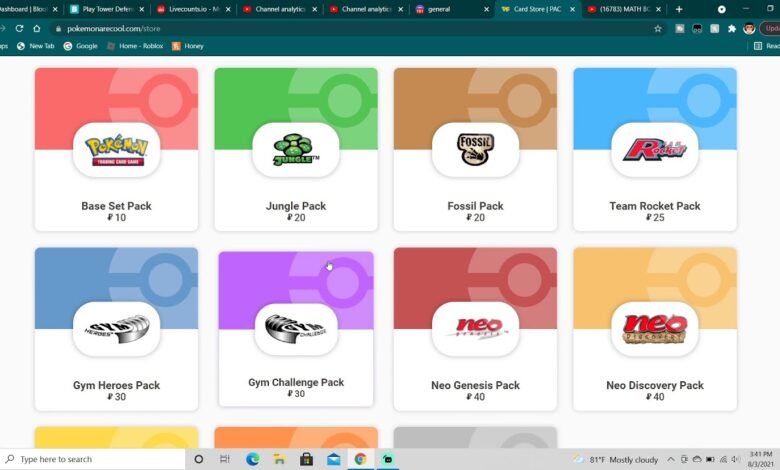Open File Explorer from the taskbar
The image size is (780, 470).
click(280, 459)
